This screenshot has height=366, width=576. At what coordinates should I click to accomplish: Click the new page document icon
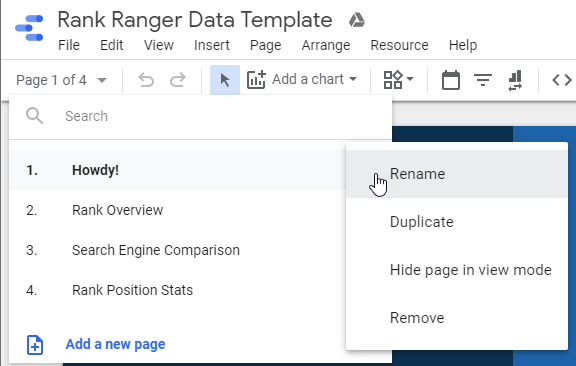point(35,345)
